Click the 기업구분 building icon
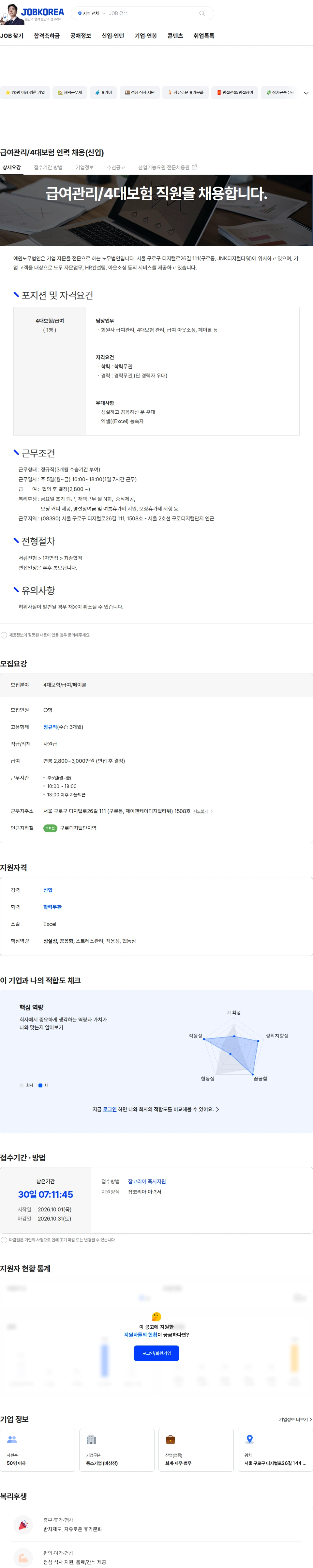Screen dimensions: 313x1568 pyautogui.click(x=91, y=1439)
